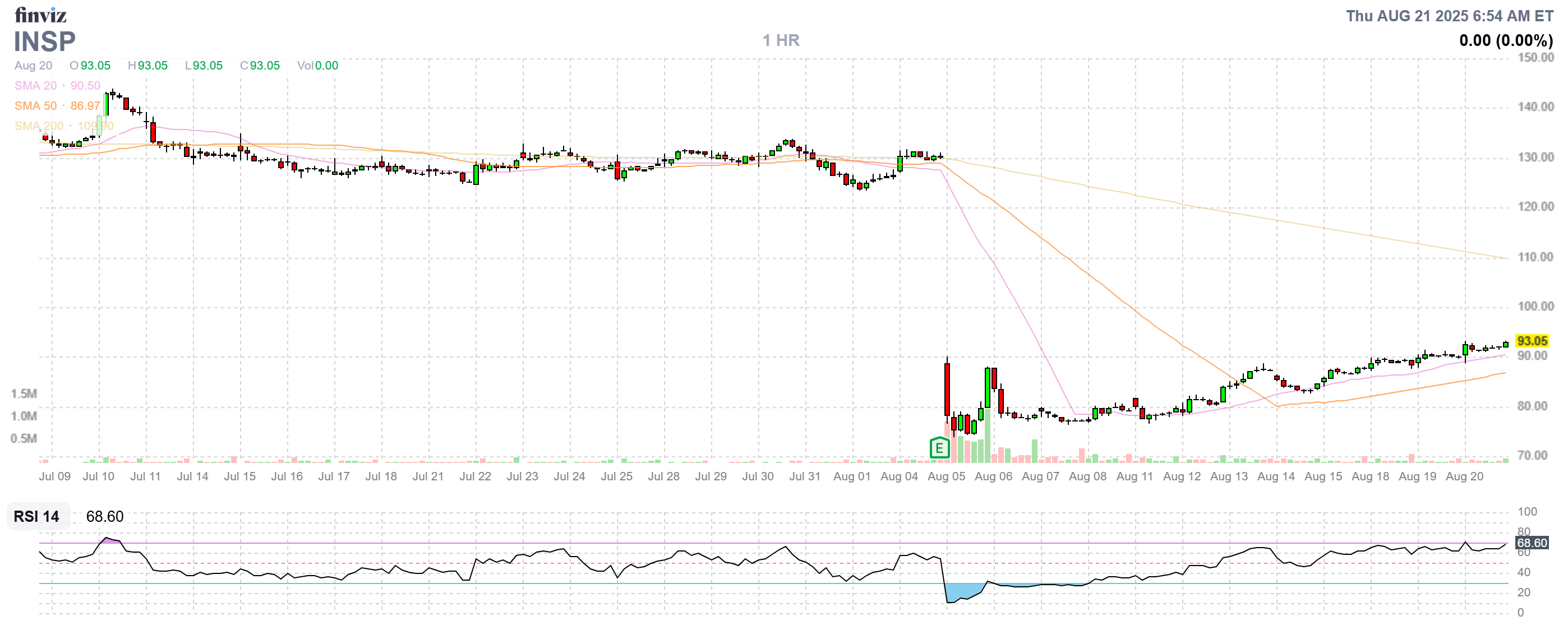Click the INSP ticker symbol title
This screenshot has height=630, width=1568.
point(44,42)
